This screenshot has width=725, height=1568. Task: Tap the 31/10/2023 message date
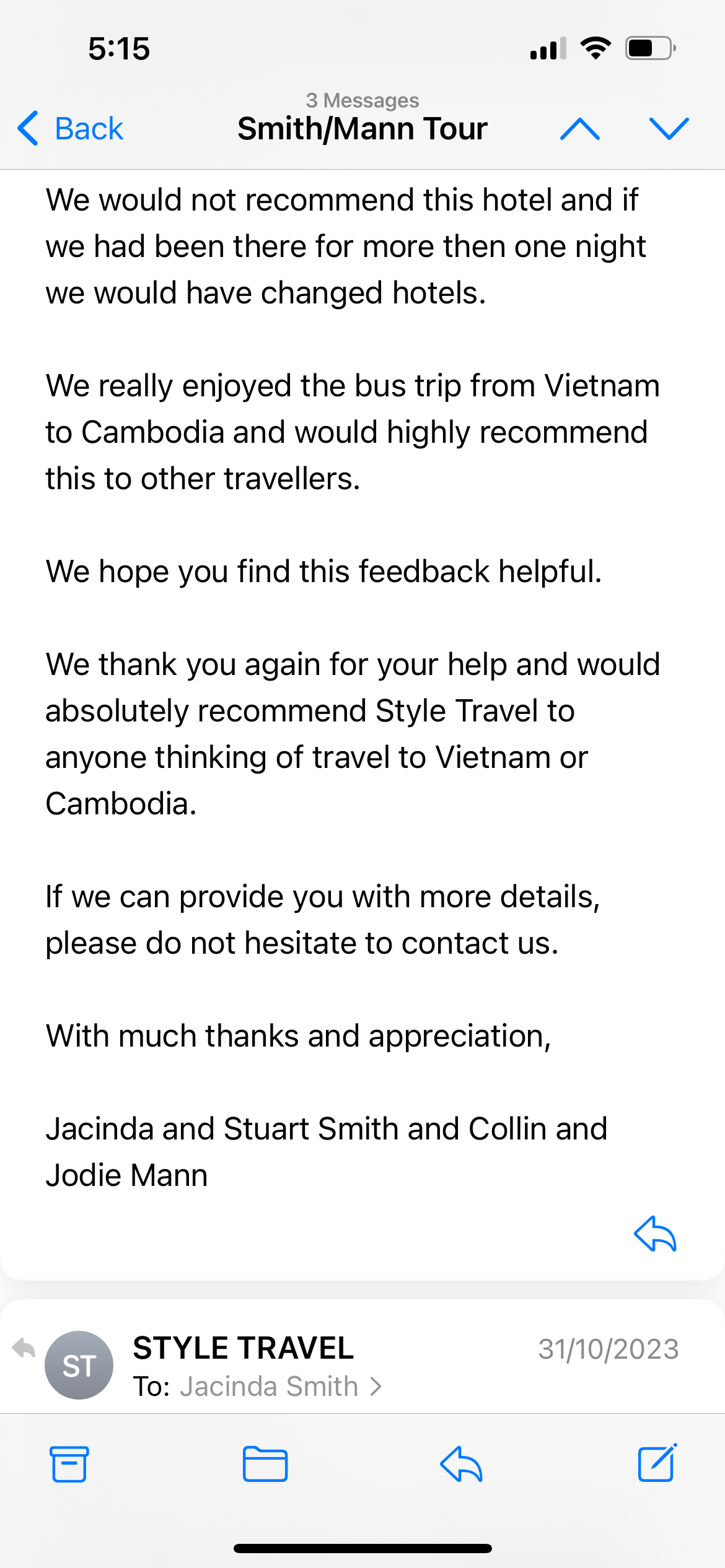pos(608,1349)
